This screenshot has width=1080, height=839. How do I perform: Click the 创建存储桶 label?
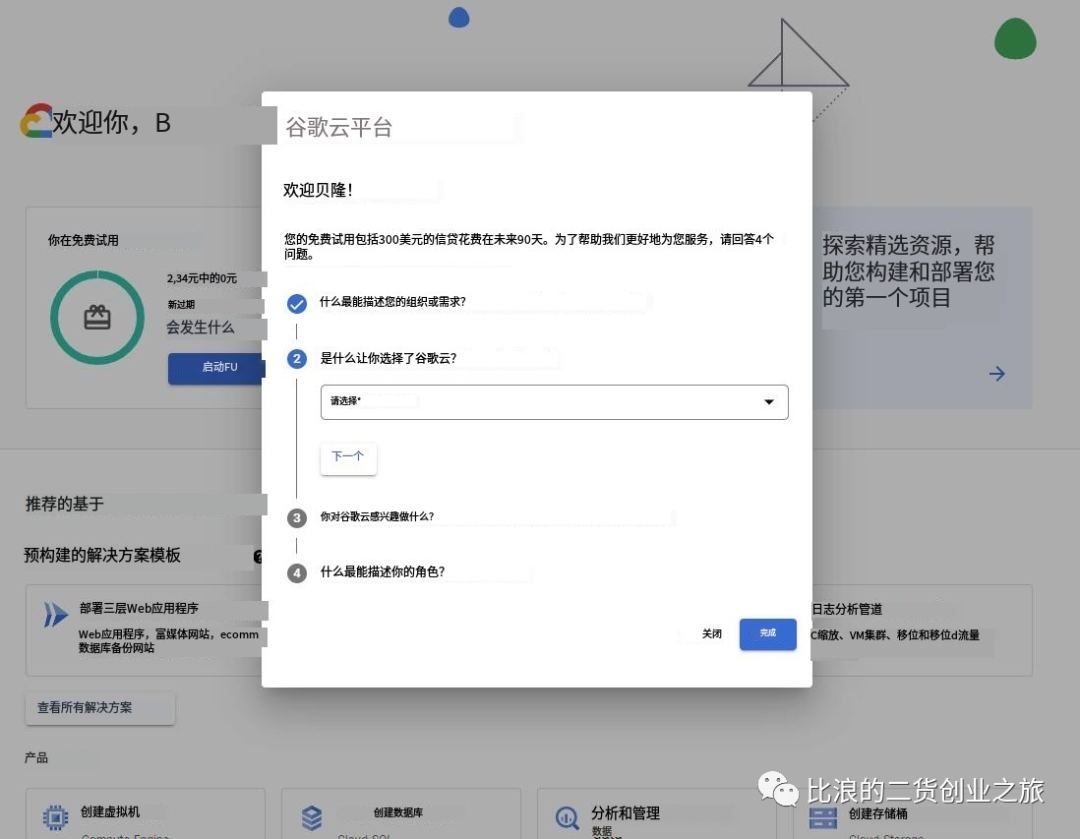coord(878,814)
